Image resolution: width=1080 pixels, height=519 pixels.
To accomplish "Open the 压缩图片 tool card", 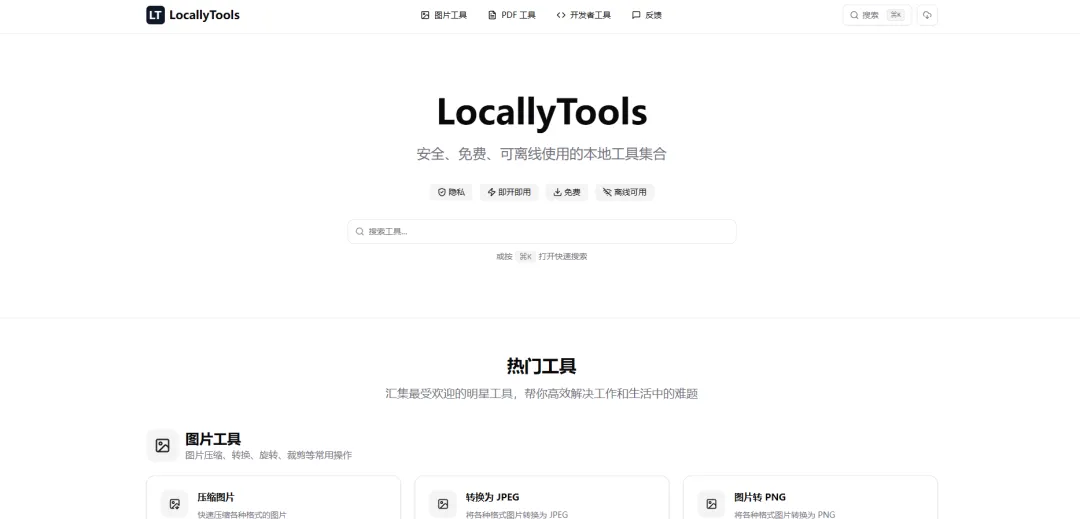I will (273, 497).
